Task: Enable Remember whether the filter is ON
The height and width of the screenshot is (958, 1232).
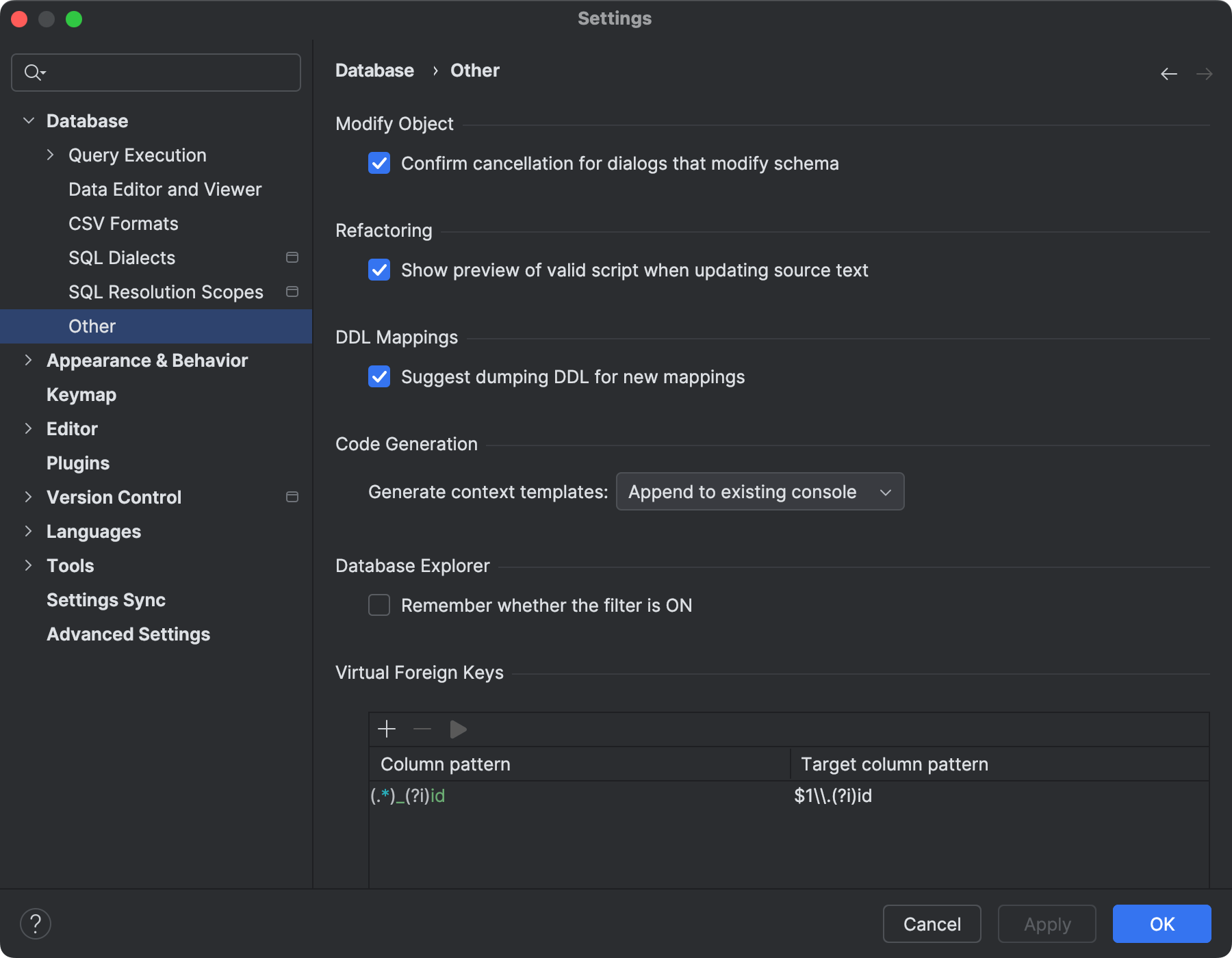Action: [378, 605]
